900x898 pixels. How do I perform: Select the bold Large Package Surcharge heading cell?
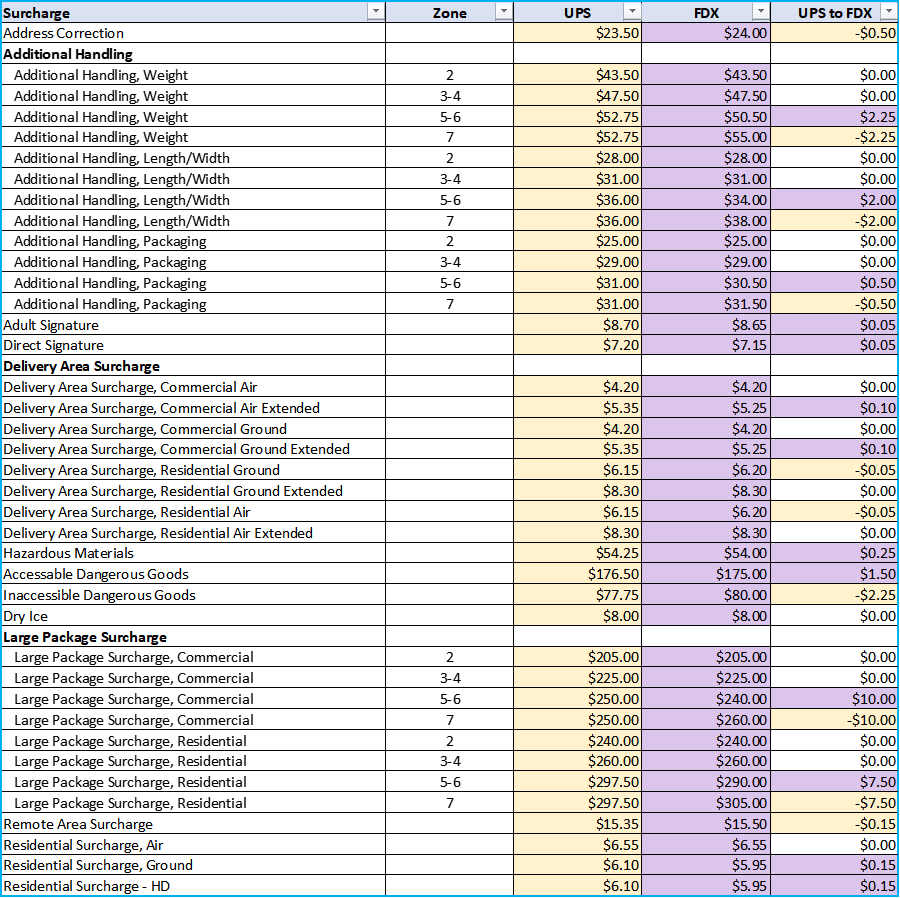(193, 636)
